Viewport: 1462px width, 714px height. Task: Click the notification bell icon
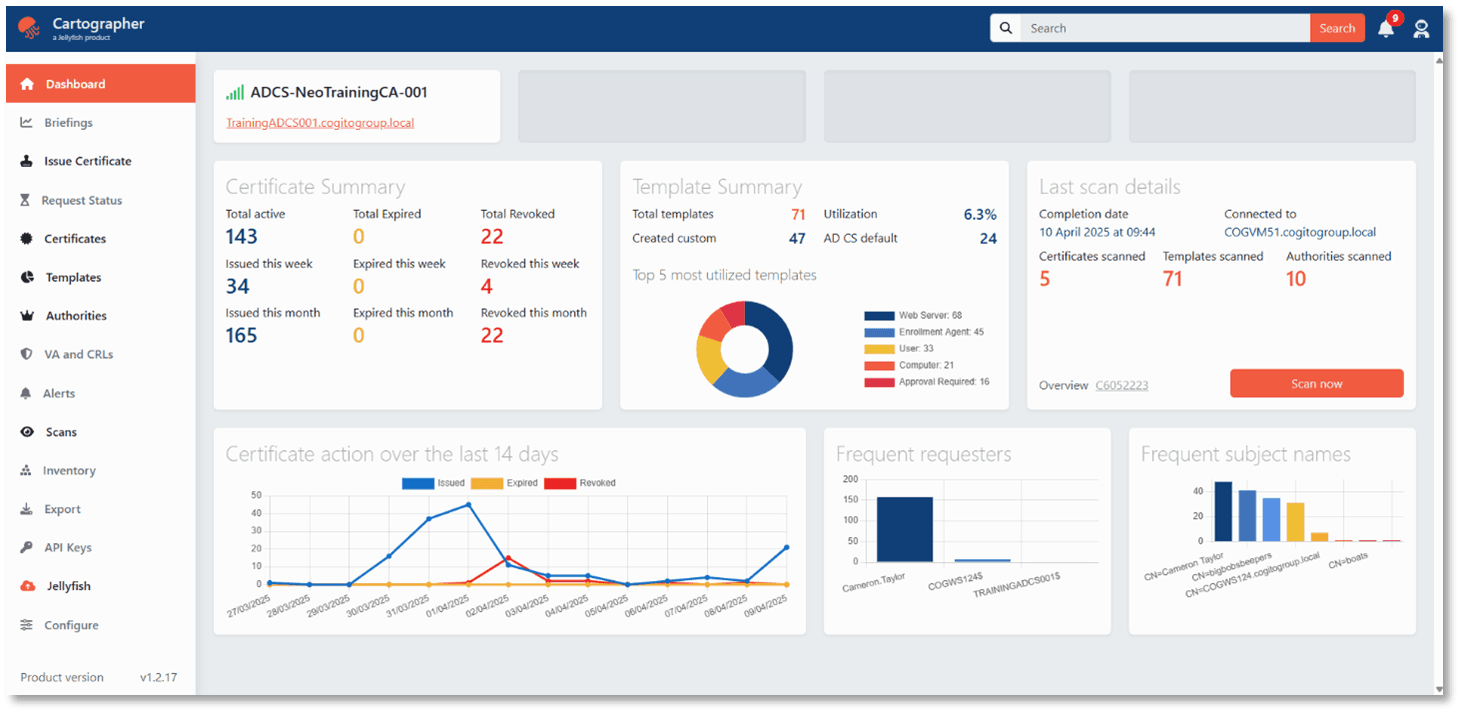click(1385, 29)
